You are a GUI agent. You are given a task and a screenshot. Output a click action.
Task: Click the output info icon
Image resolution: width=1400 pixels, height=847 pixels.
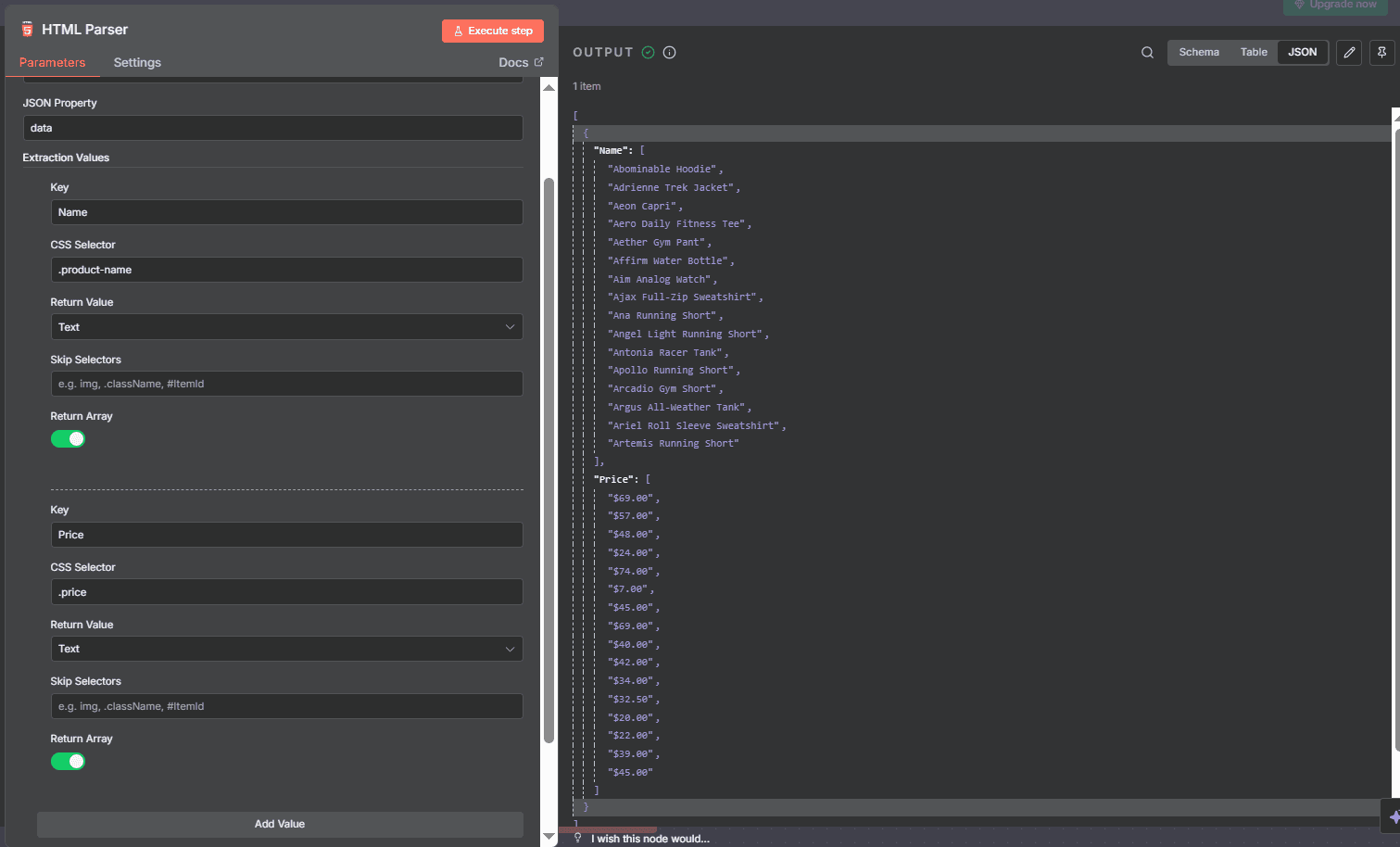click(x=670, y=53)
